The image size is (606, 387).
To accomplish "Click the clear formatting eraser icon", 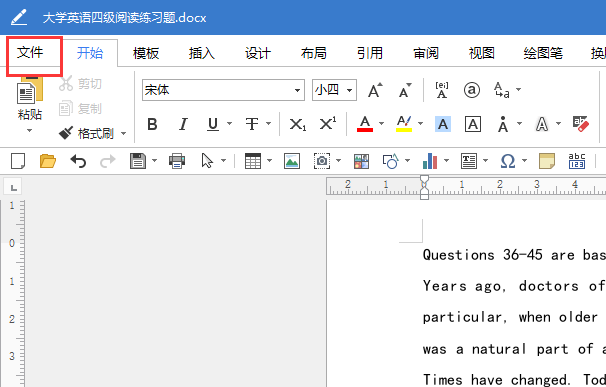I will pos(581,124).
